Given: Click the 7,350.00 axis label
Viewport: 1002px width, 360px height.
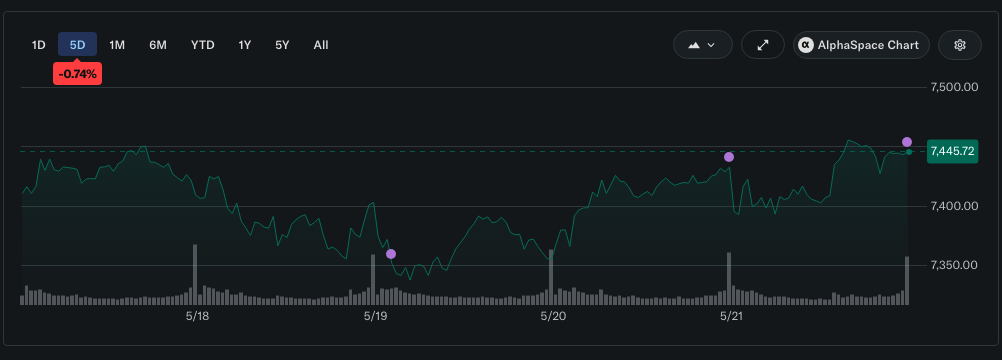Looking at the screenshot, I should tap(954, 265).
